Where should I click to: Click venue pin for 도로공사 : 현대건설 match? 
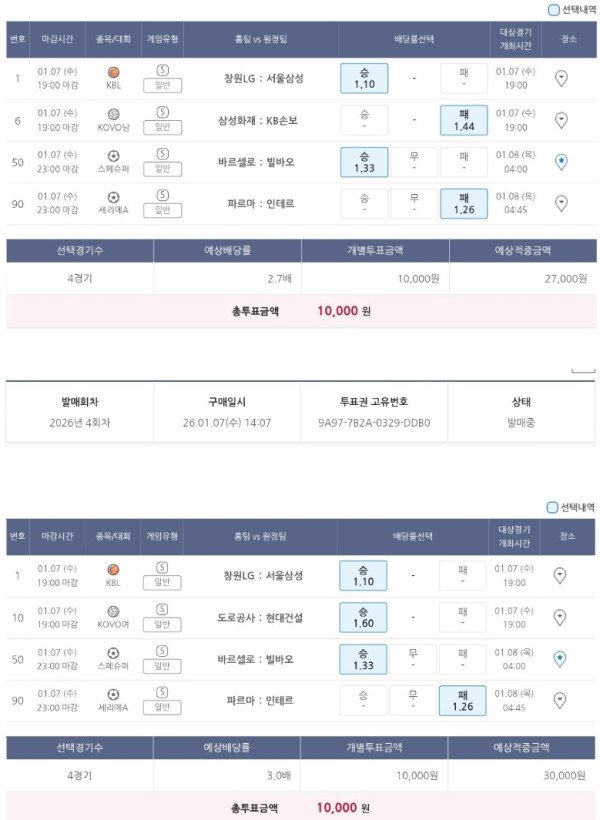[561, 617]
